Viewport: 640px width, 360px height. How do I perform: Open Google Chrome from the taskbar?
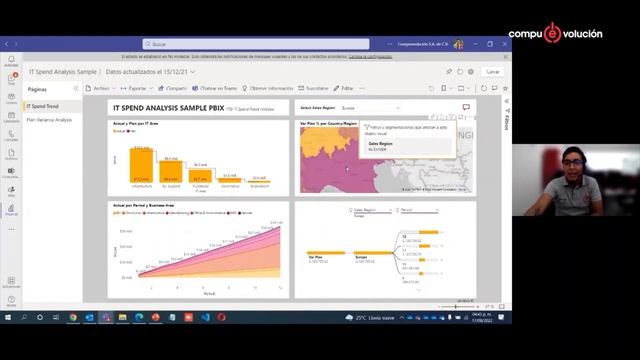coord(73,317)
